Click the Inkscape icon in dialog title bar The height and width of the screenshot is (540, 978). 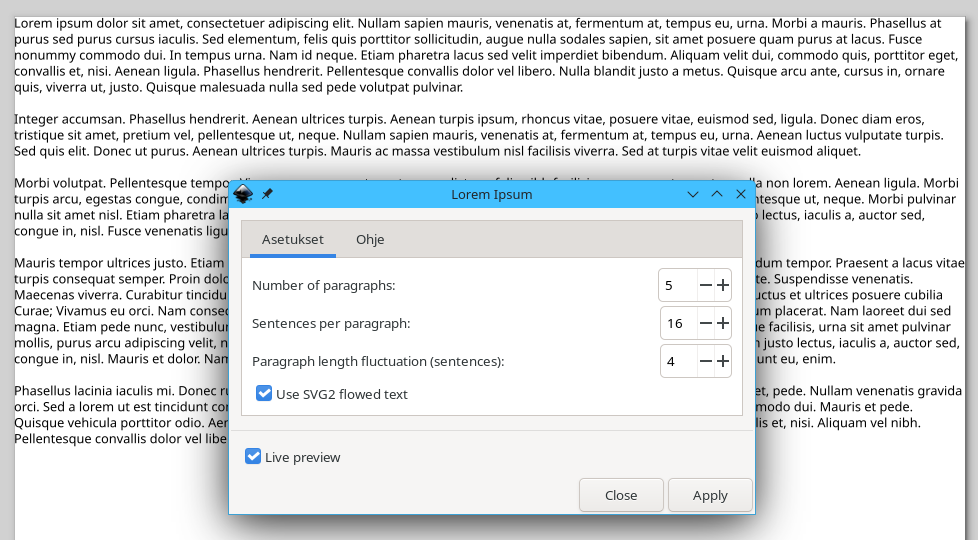(243, 194)
